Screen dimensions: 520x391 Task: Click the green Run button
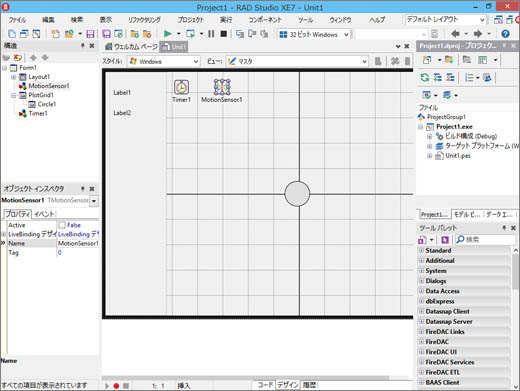(x=168, y=34)
